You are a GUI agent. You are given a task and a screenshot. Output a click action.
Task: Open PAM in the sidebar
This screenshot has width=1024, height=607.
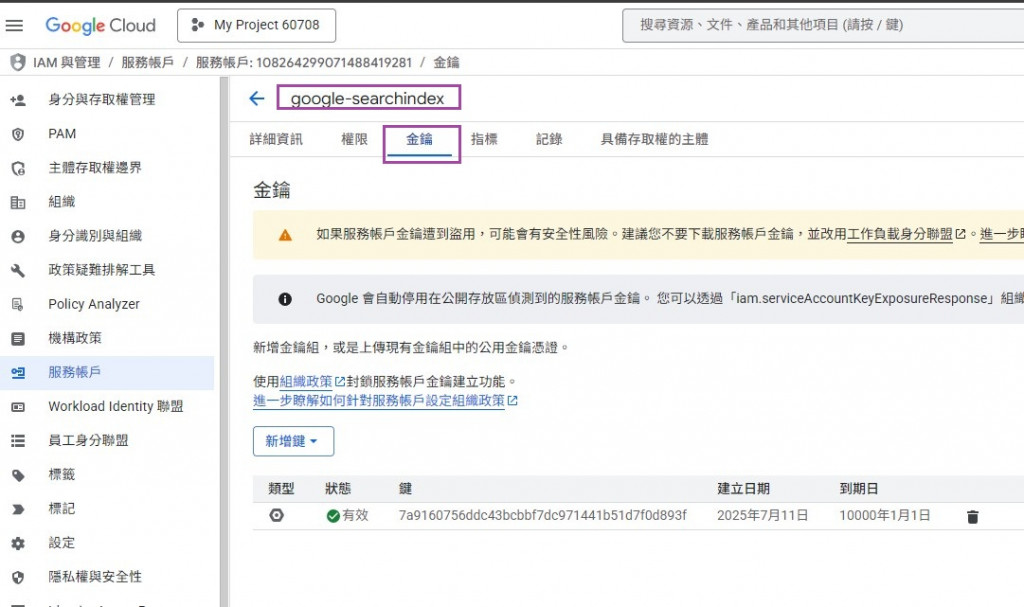62,133
